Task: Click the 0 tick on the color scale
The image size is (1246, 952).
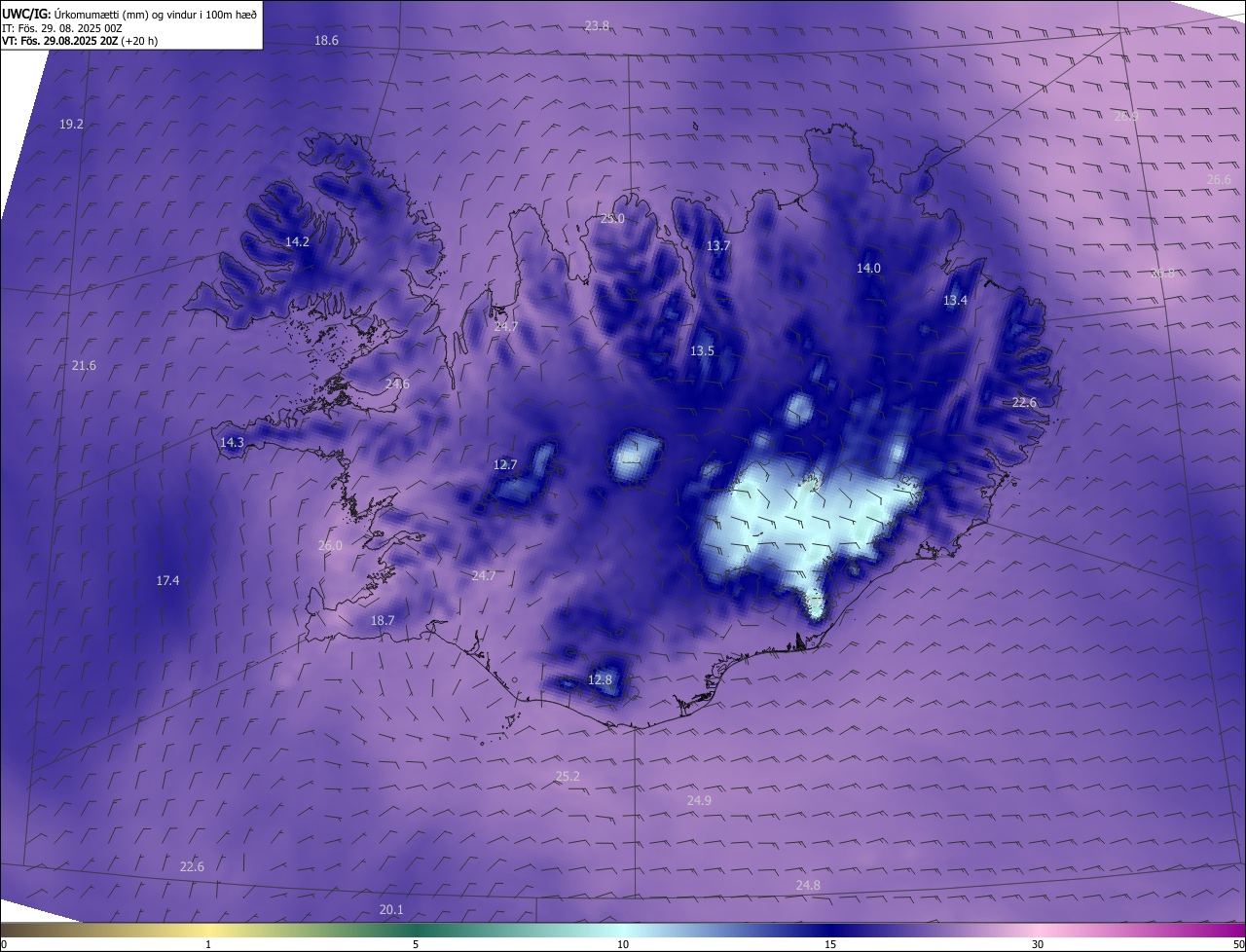Action: click(4, 944)
